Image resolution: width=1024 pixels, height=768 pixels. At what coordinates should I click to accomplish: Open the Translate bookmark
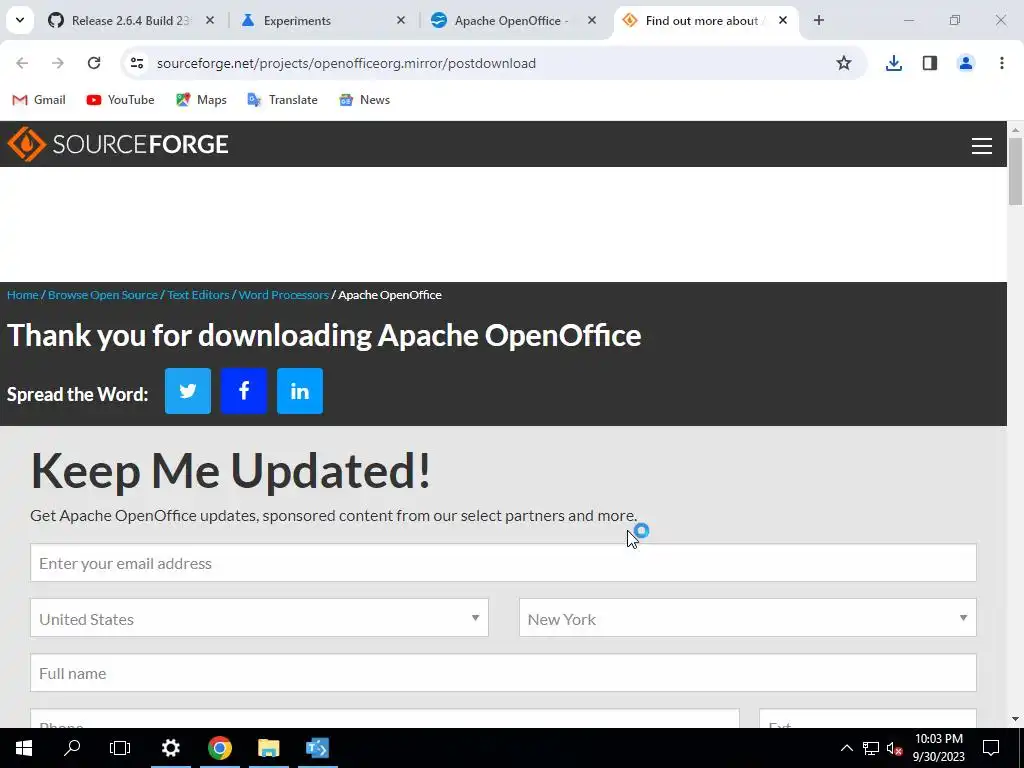point(282,100)
